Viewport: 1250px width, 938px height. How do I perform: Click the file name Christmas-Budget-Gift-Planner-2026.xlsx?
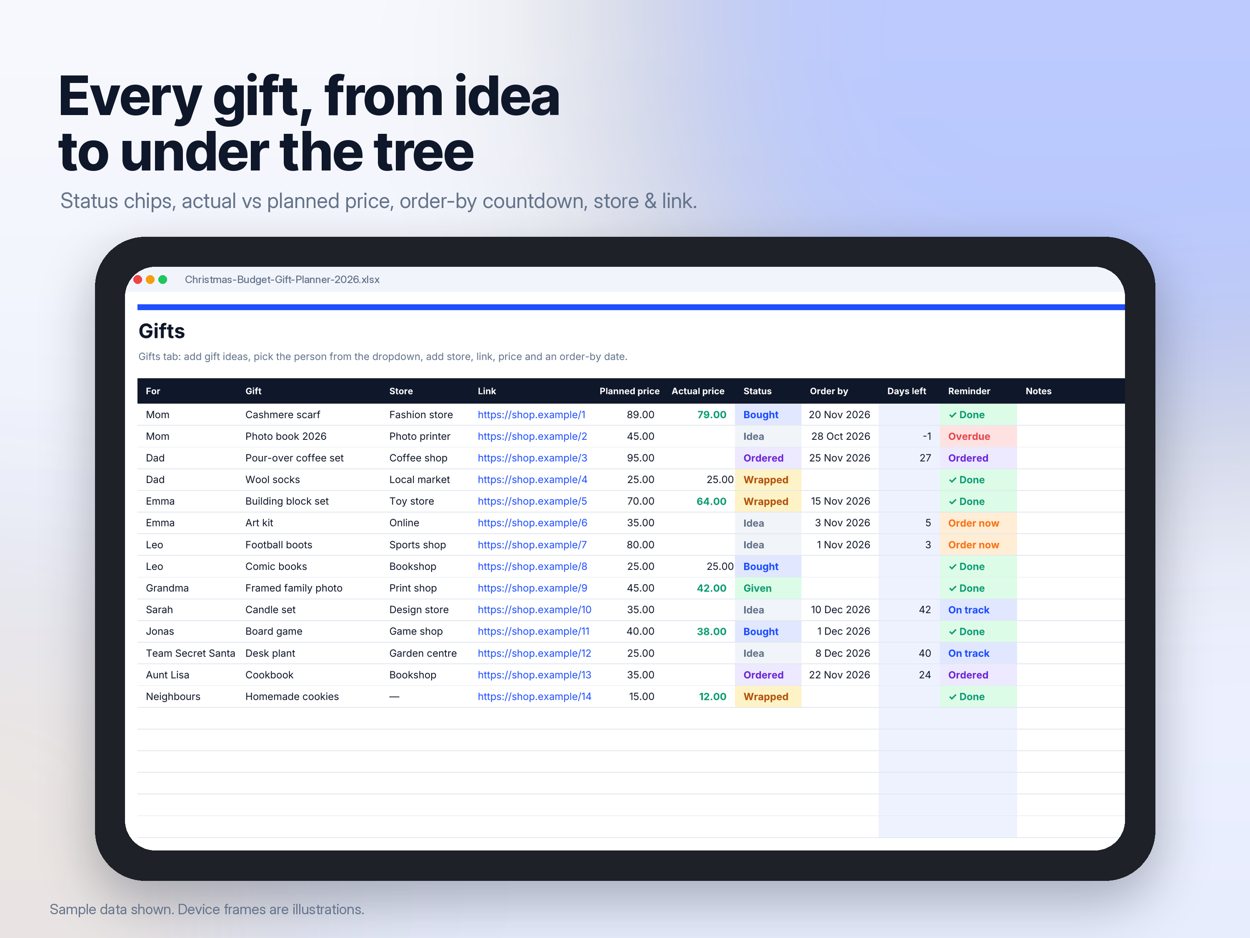tap(282, 280)
